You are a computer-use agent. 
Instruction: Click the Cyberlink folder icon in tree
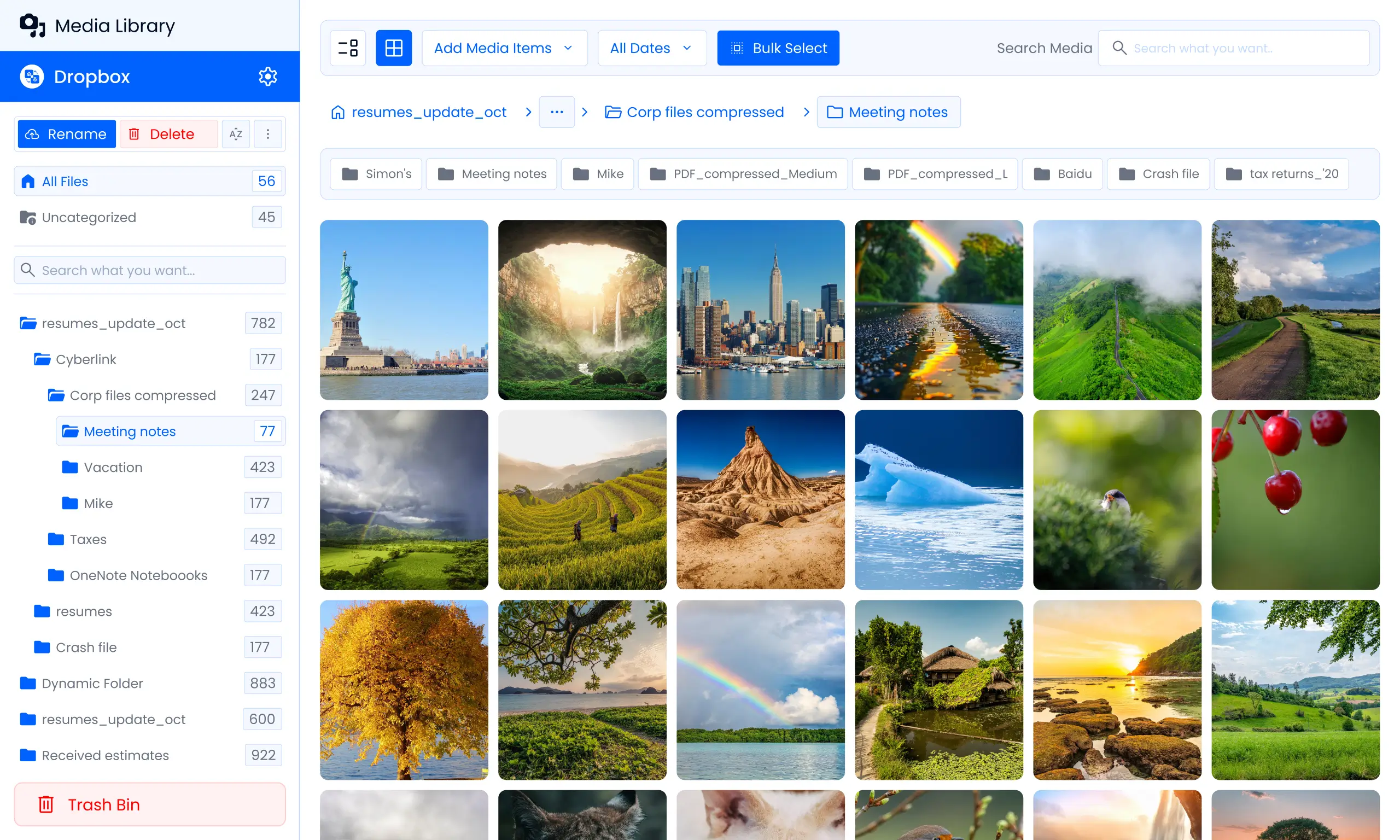[x=42, y=359]
